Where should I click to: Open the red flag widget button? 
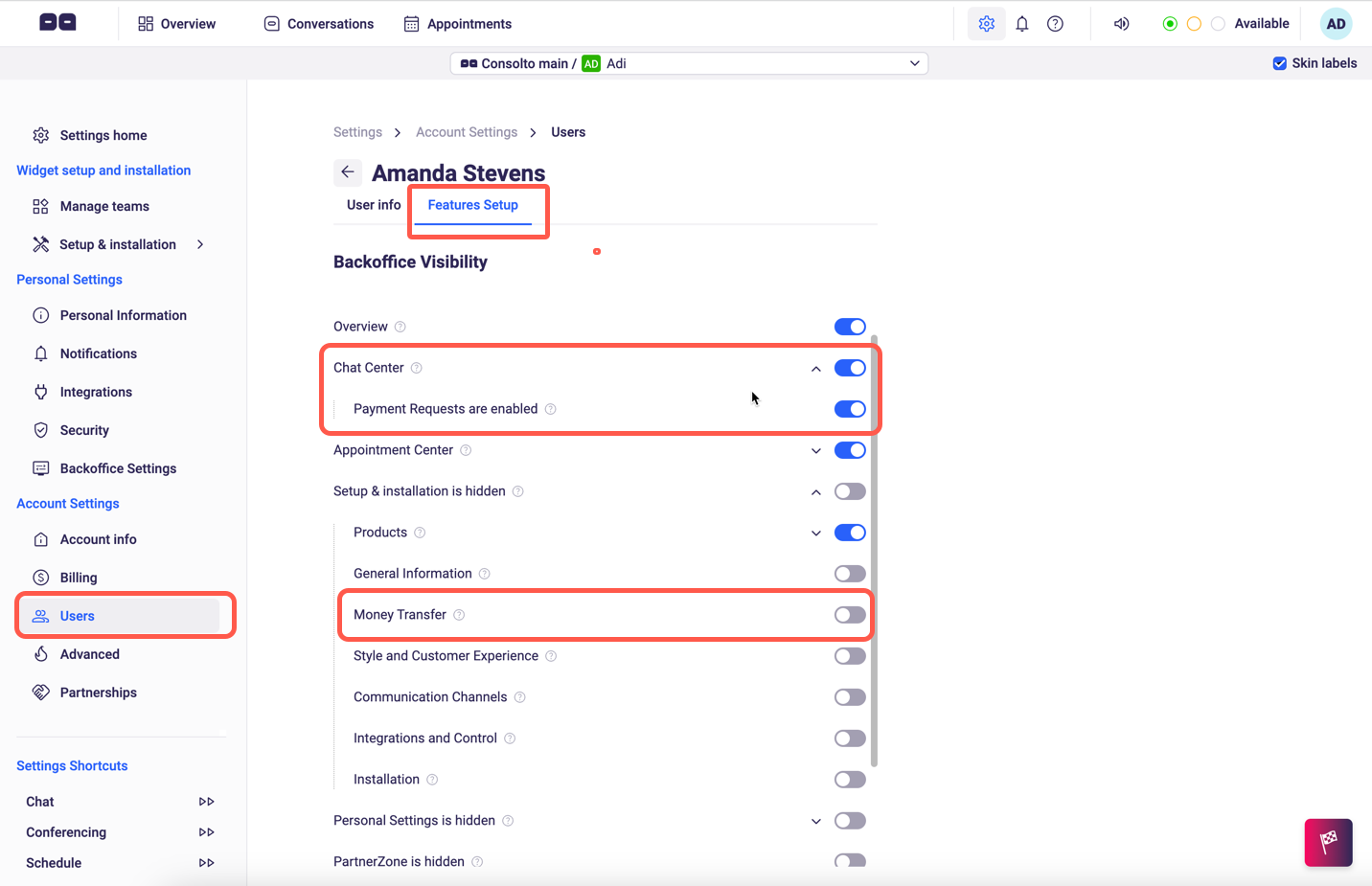[1328, 842]
